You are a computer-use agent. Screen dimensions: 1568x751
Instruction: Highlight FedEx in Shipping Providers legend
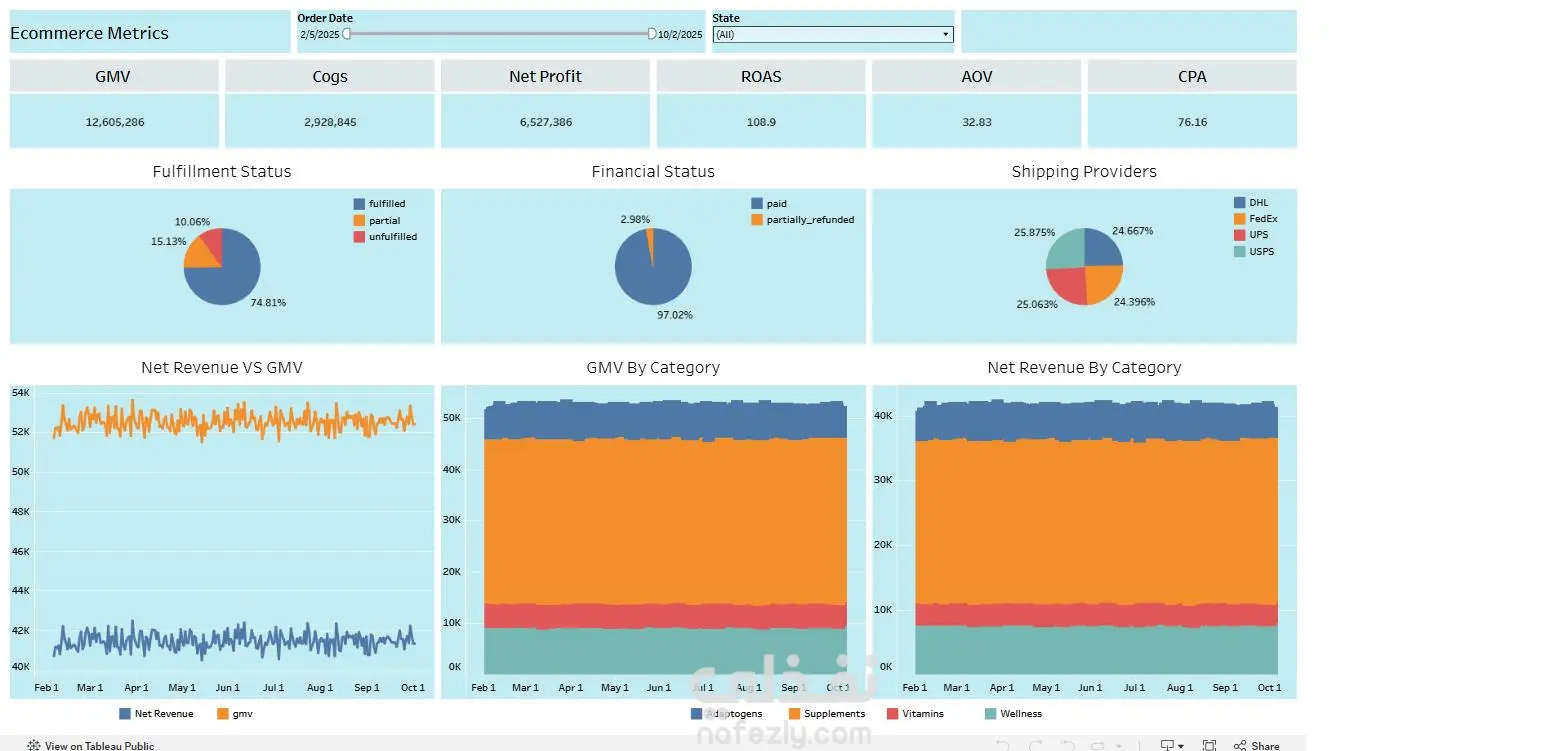click(x=1256, y=219)
